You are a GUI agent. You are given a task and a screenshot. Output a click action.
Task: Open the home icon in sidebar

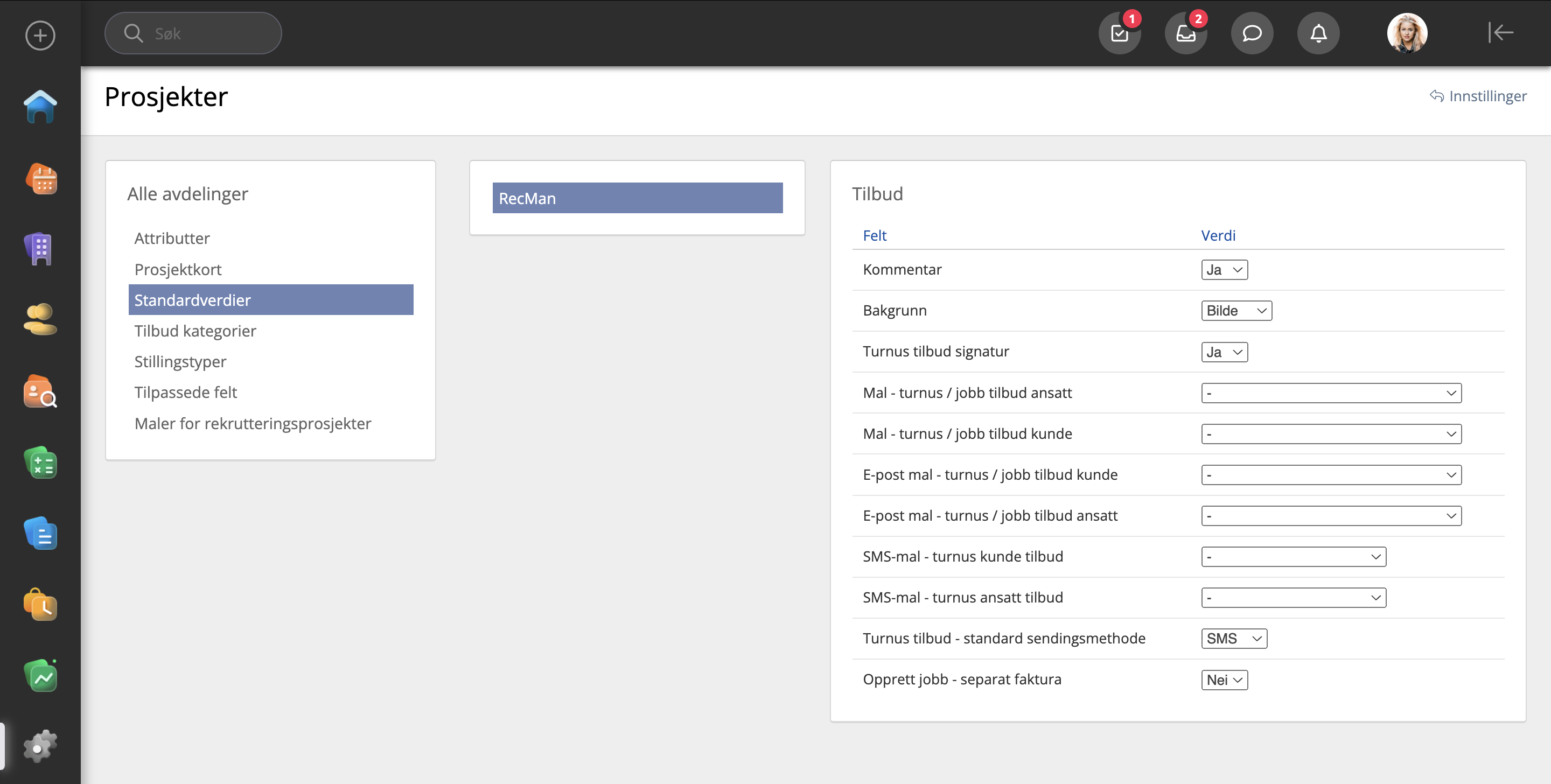[40, 107]
